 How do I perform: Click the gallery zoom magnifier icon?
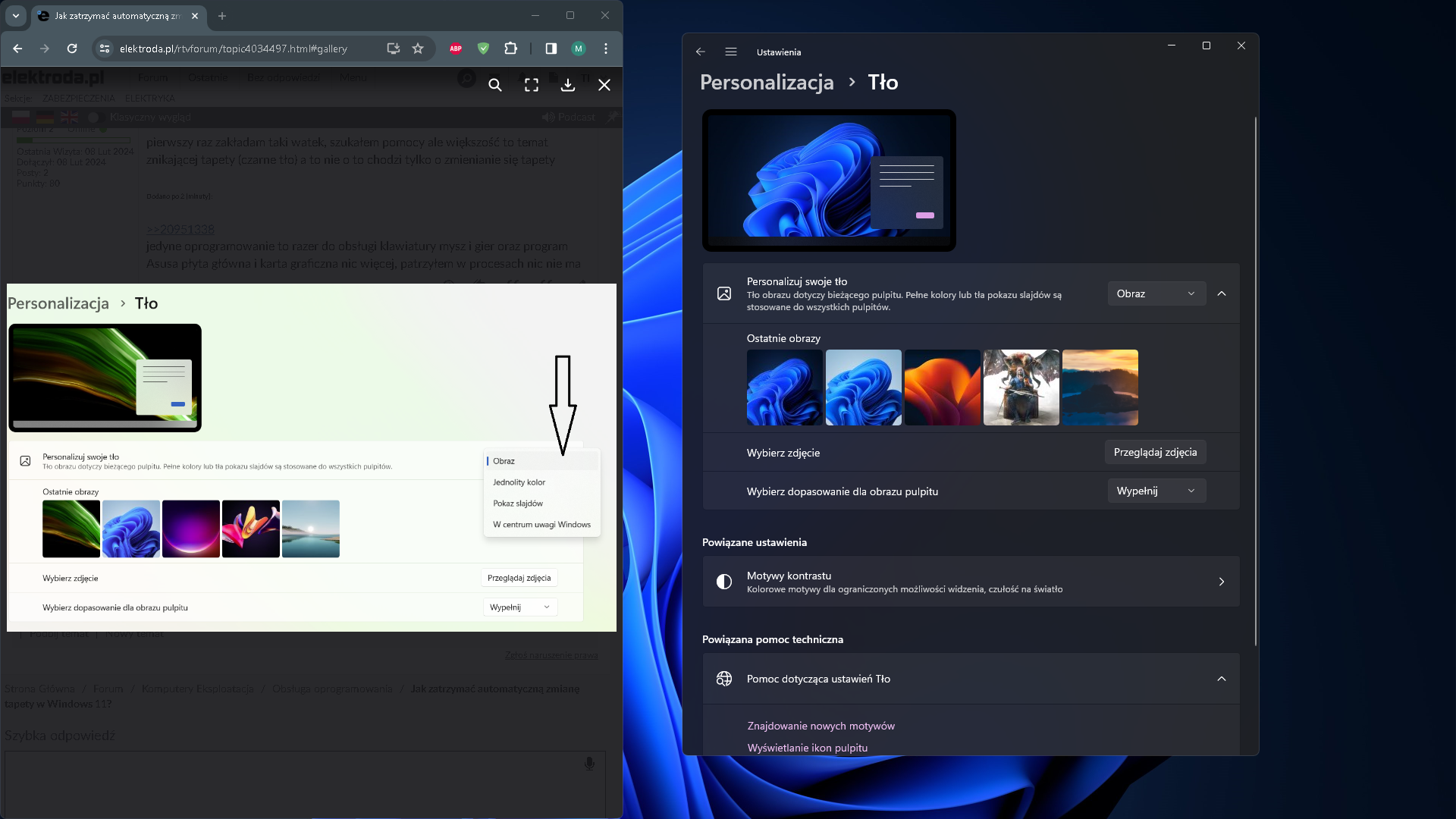(x=495, y=85)
